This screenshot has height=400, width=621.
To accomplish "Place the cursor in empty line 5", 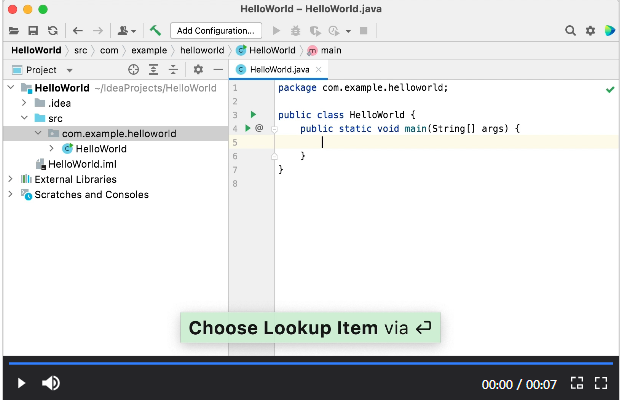I will click(x=447, y=142).
